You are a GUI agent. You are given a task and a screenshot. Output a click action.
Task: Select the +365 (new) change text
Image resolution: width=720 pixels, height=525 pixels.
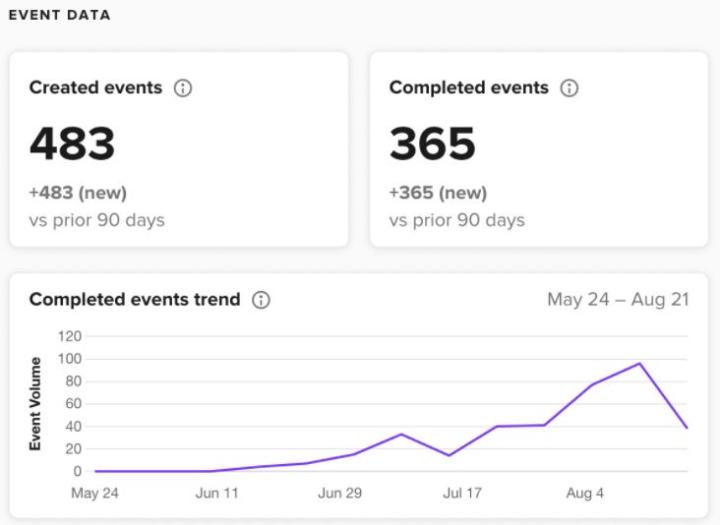pos(438,193)
